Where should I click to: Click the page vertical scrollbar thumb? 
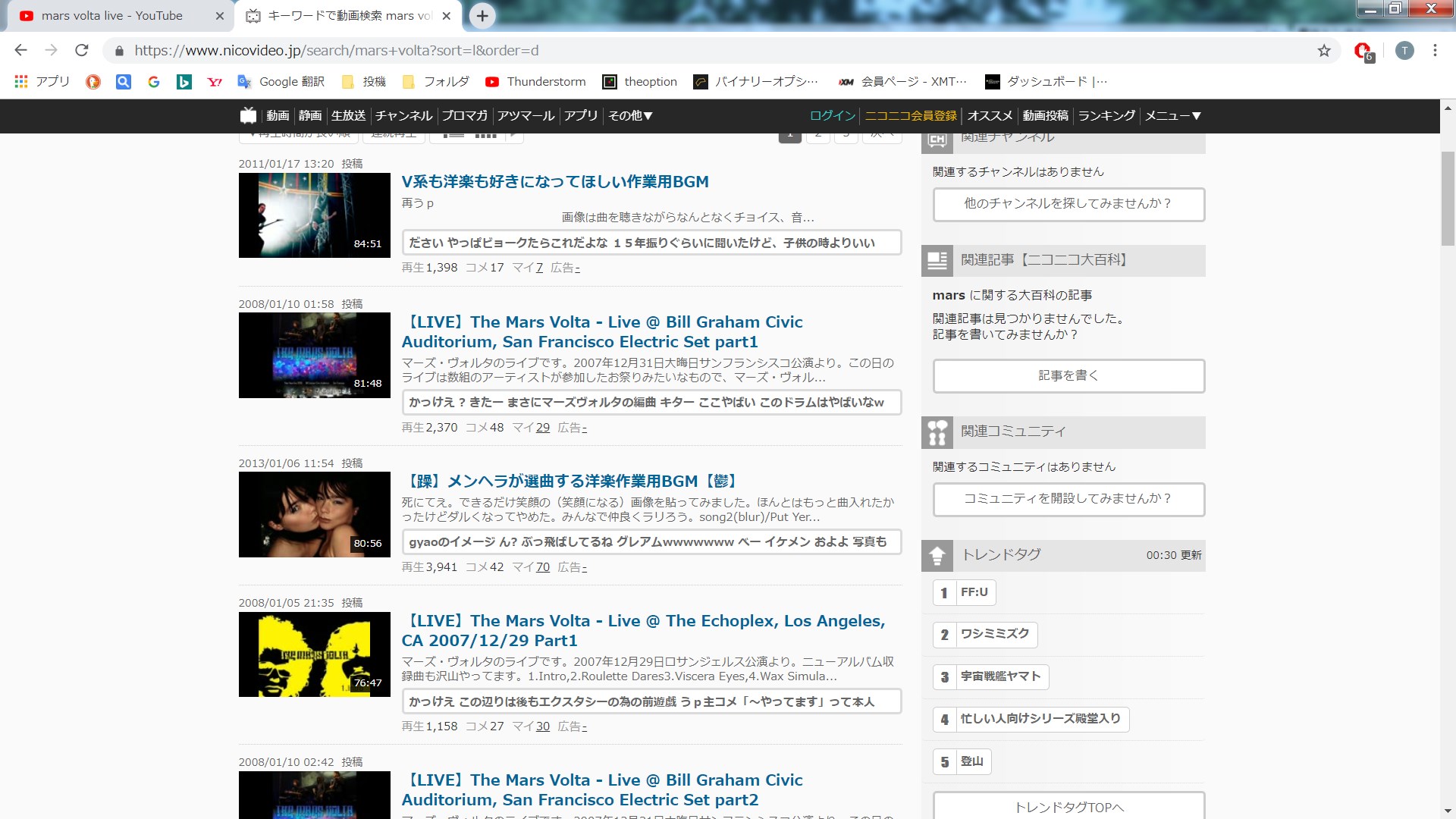pos(1448,199)
